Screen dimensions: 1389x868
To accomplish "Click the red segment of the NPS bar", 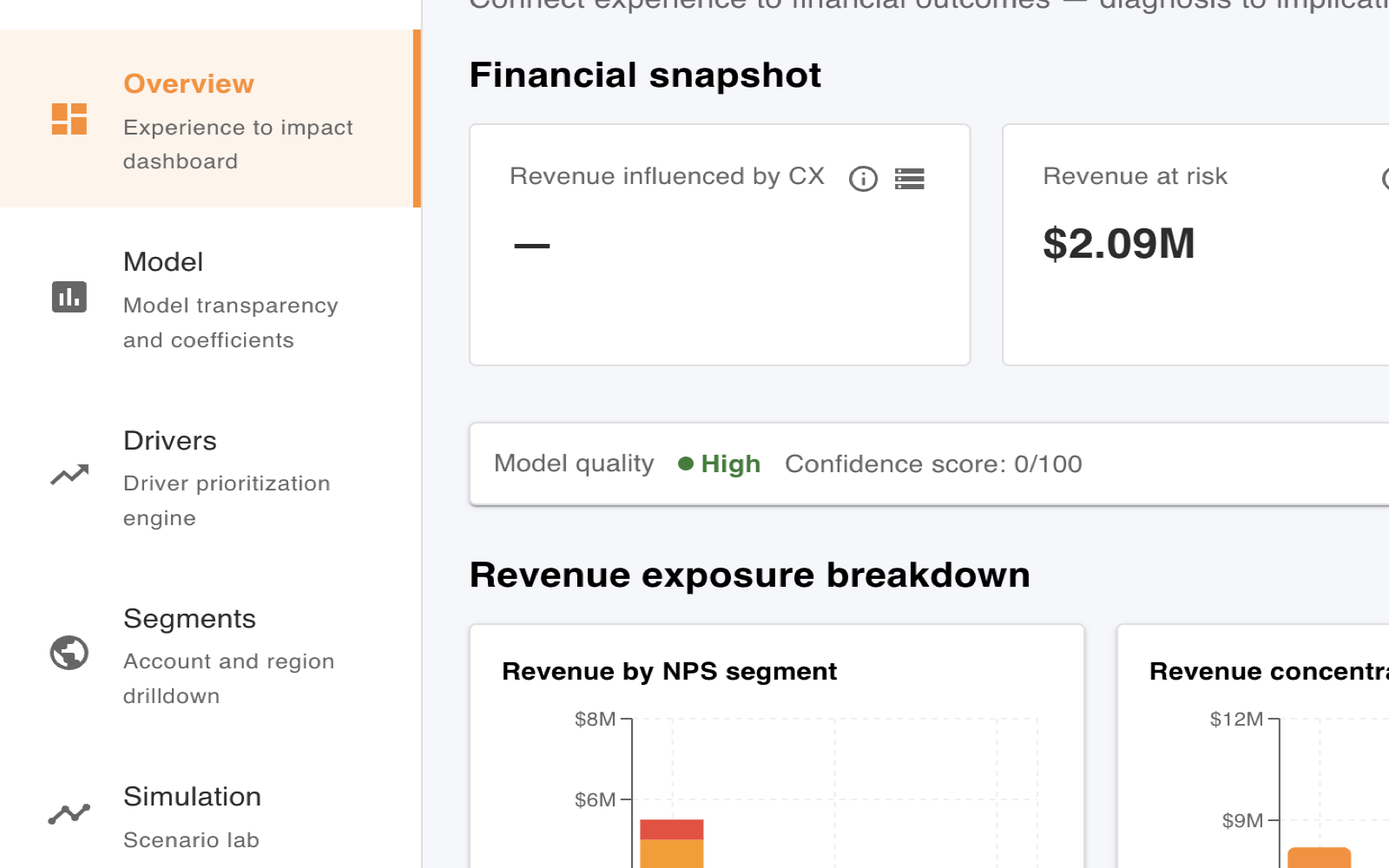I will (672, 829).
